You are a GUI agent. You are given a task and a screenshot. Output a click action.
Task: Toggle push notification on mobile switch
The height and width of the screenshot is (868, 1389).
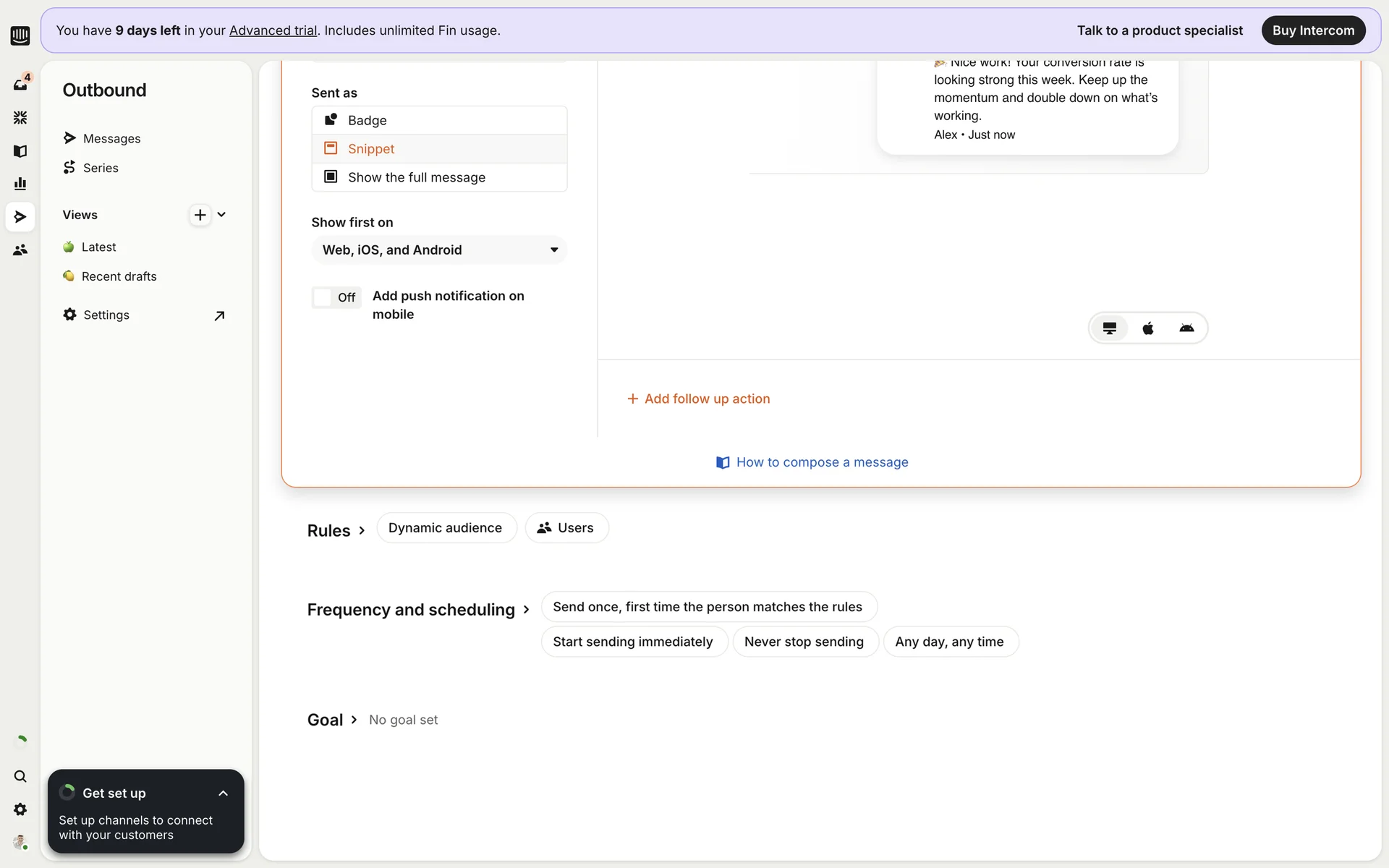336,297
